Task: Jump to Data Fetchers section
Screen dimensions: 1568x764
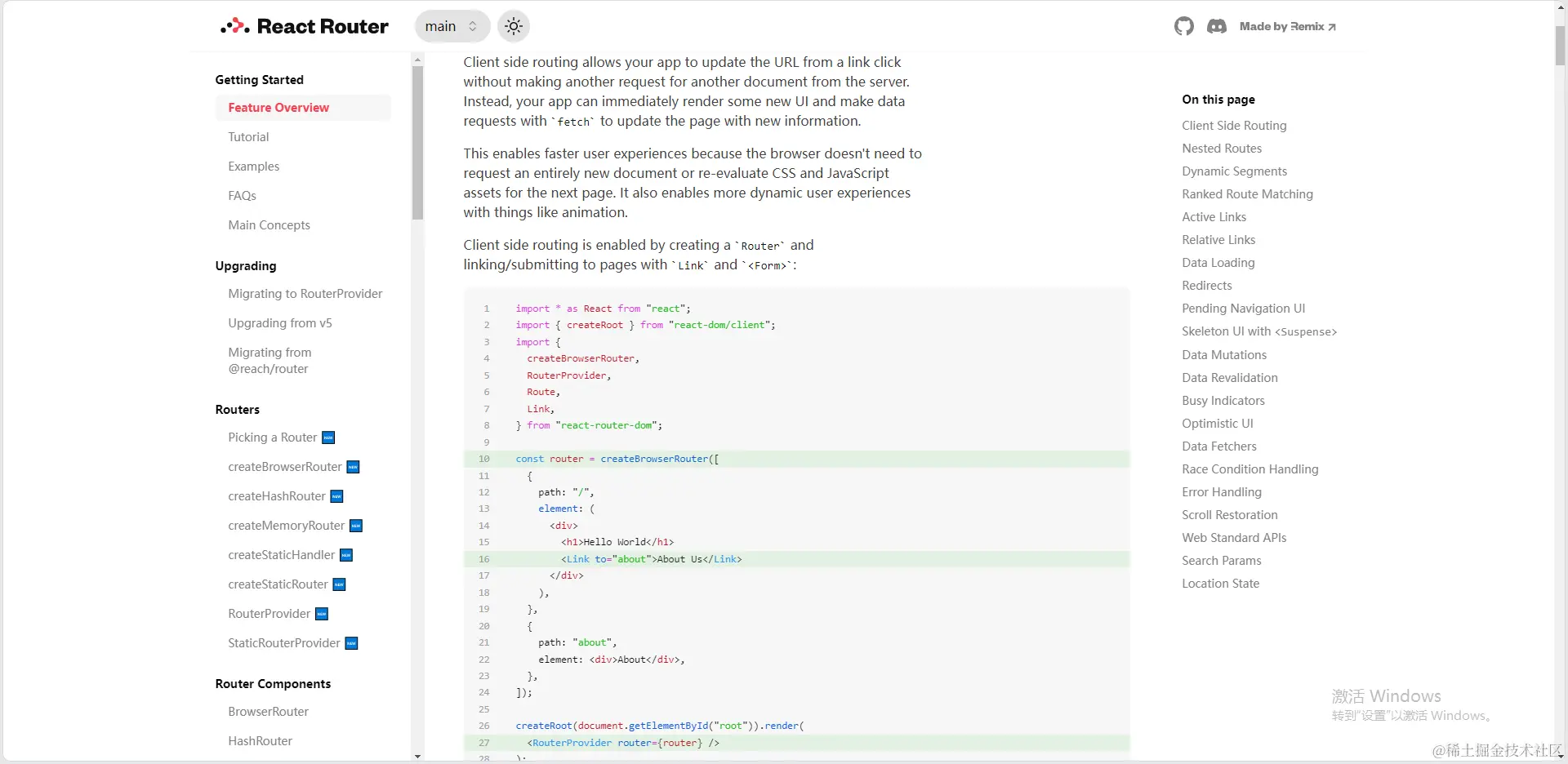Action: 1218,446
